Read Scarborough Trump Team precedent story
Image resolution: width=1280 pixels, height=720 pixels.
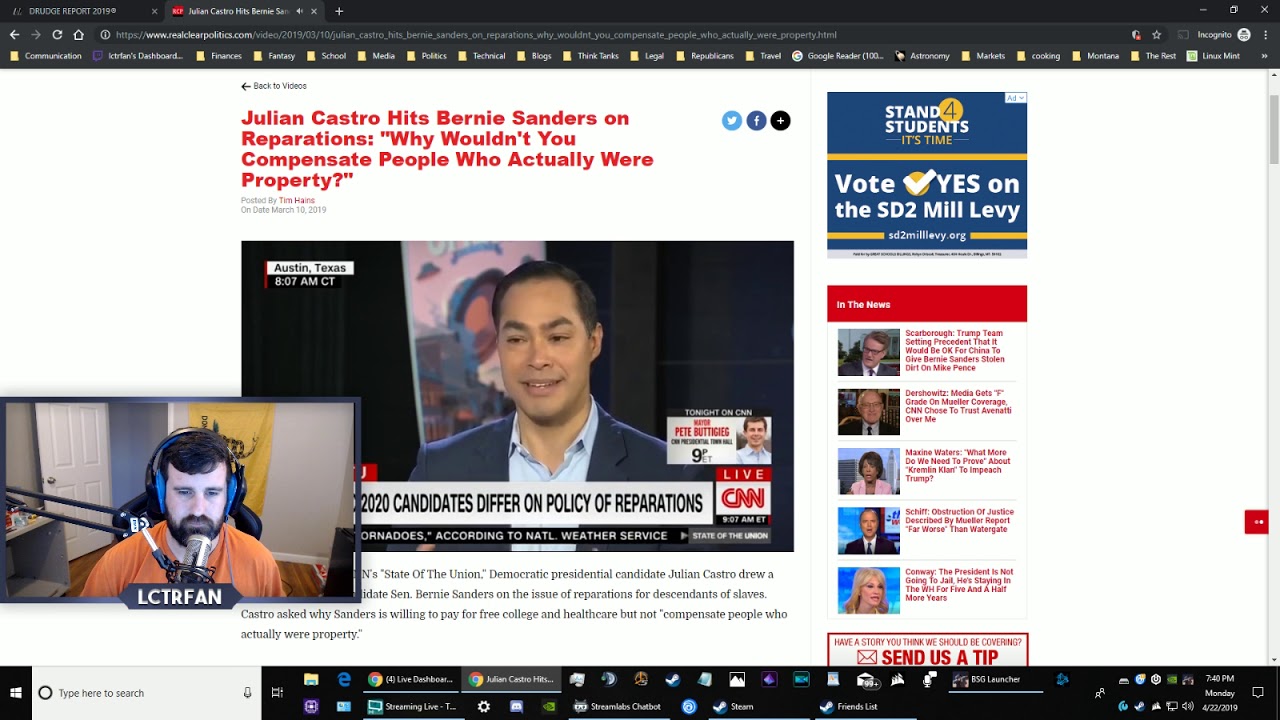[955, 350]
